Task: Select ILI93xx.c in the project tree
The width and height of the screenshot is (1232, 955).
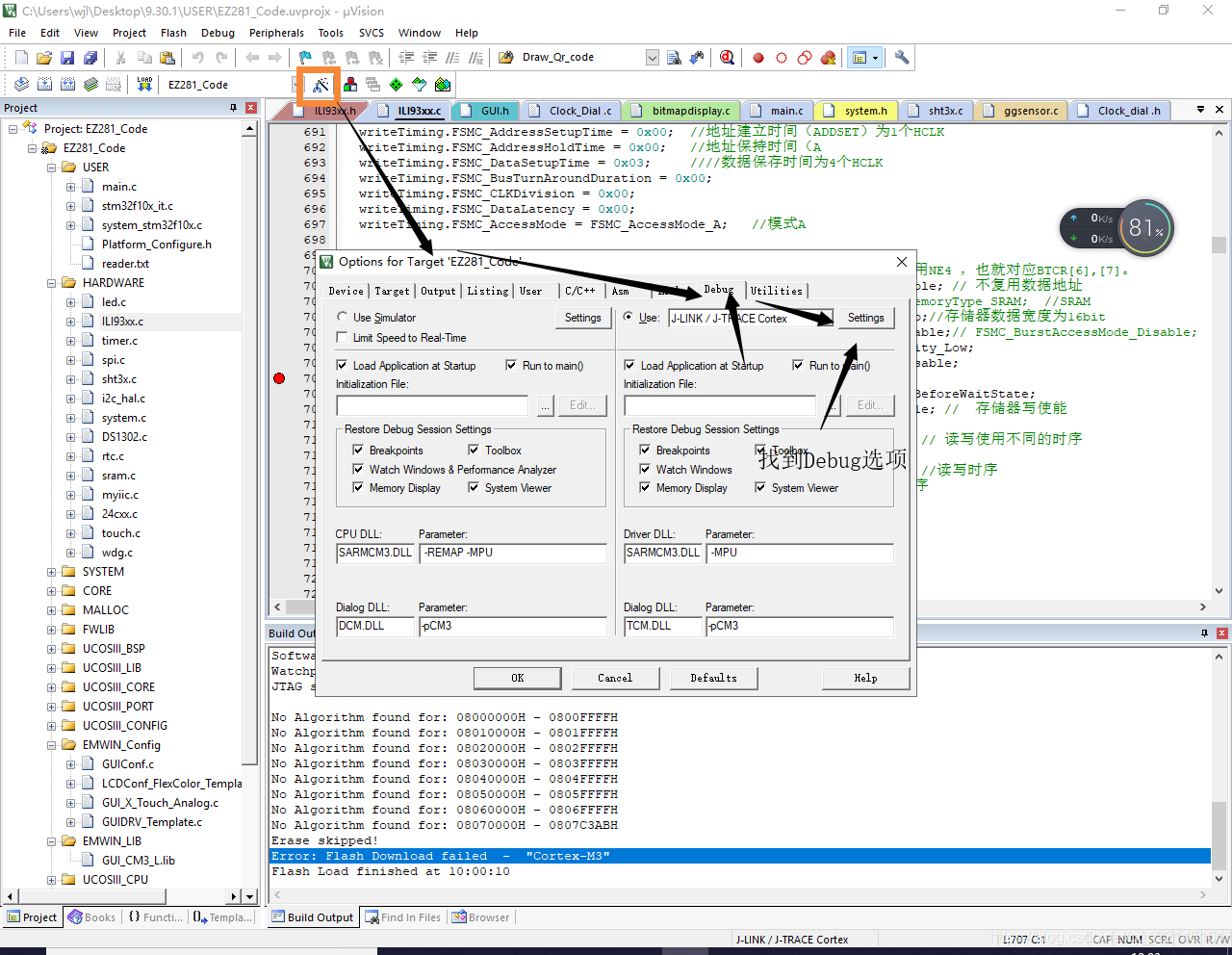Action: (x=122, y=322)
